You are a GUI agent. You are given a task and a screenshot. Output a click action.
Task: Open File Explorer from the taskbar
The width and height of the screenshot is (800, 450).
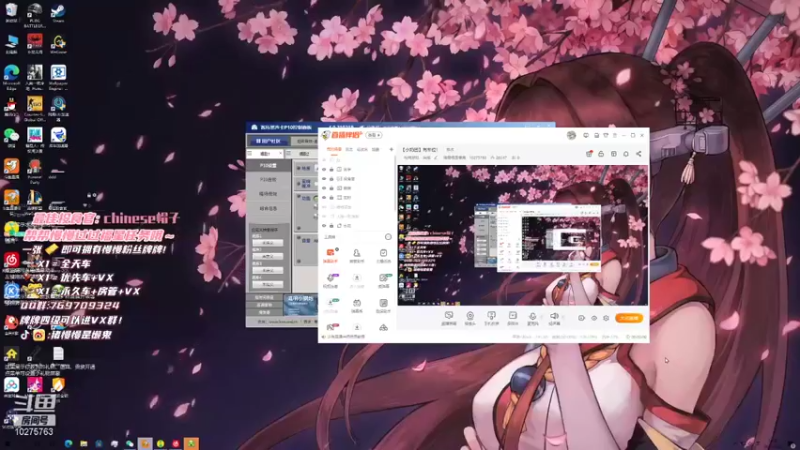84,444
